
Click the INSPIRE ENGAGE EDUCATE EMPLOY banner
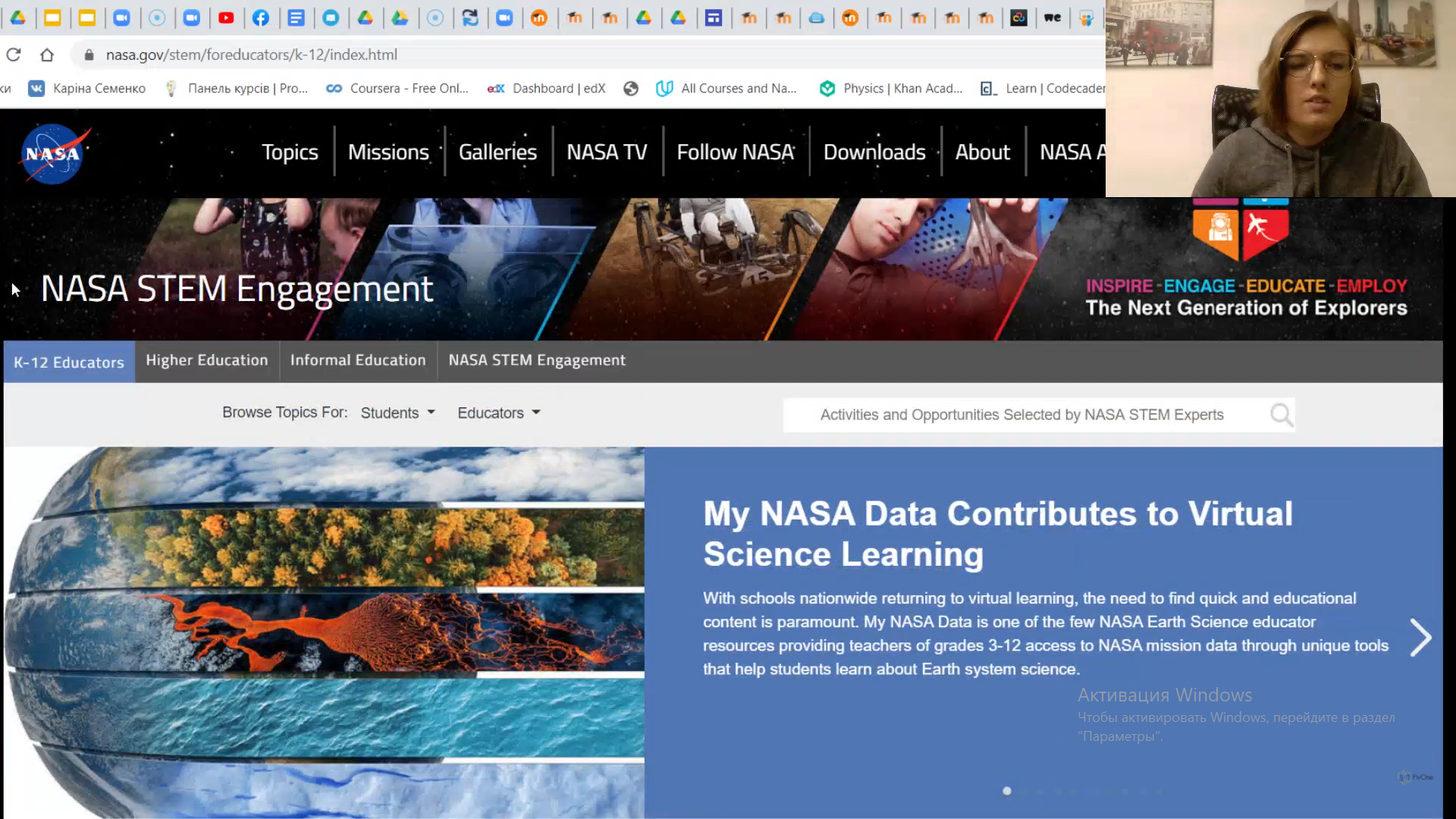(x=1246, y=297)
